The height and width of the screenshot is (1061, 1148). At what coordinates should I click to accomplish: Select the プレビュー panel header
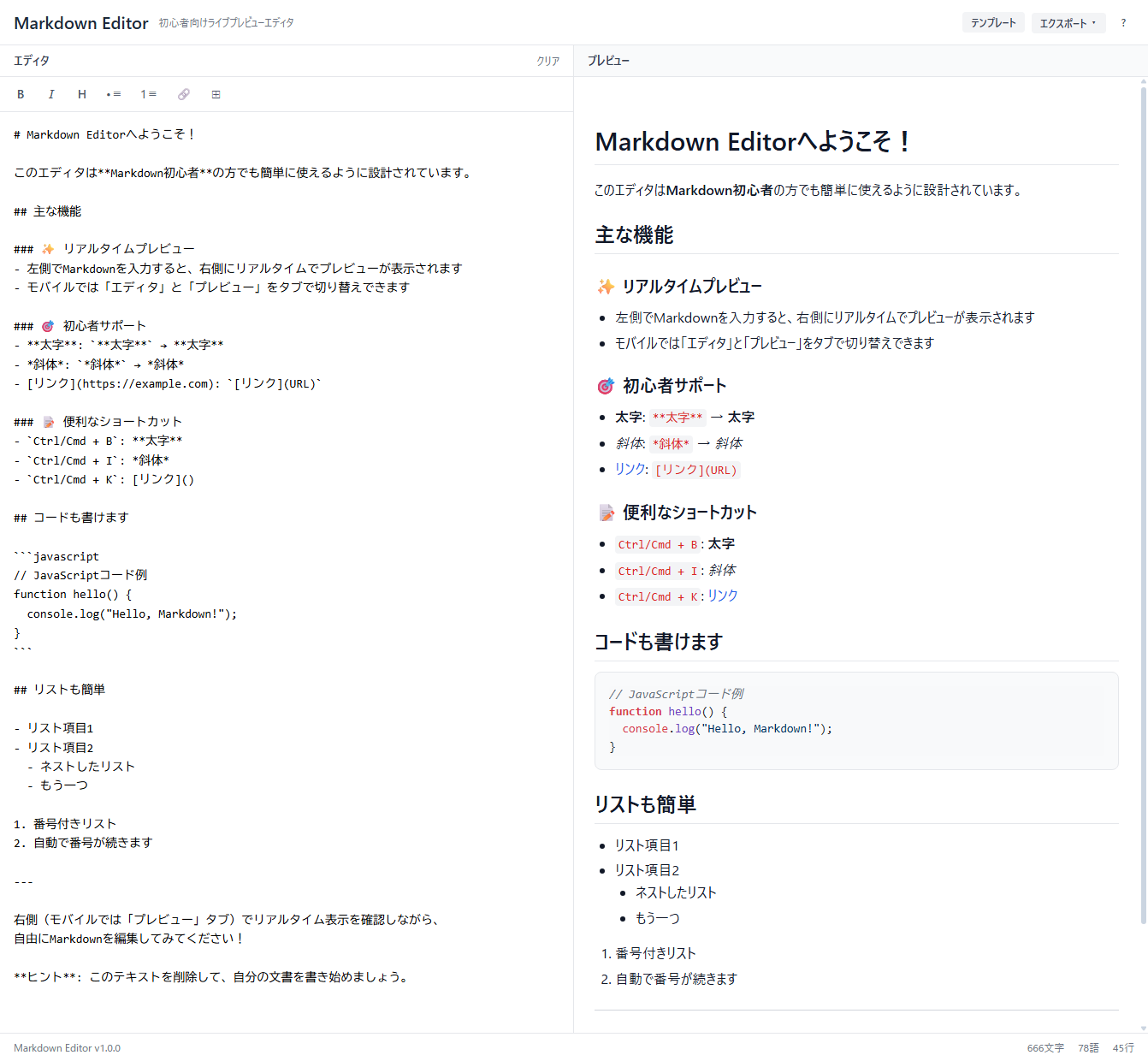[x=608, y=61]
